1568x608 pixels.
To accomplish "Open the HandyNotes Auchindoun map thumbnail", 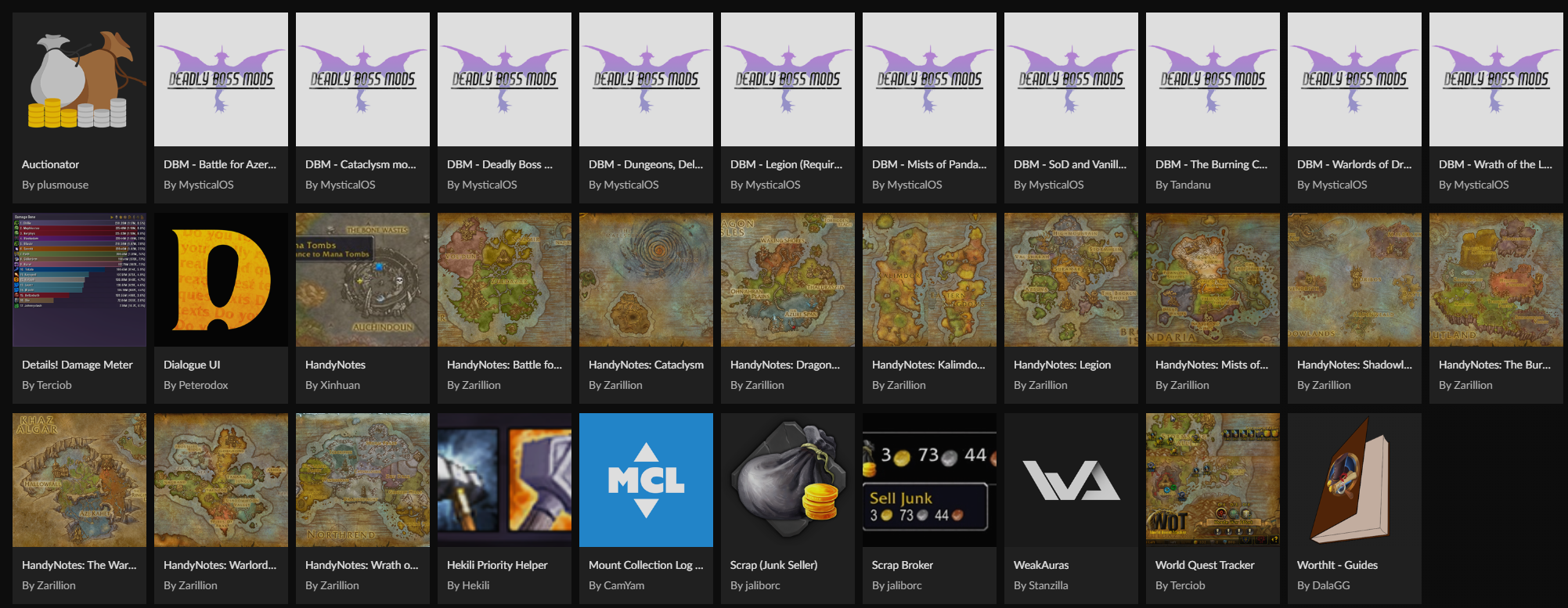I will (362, 279).
